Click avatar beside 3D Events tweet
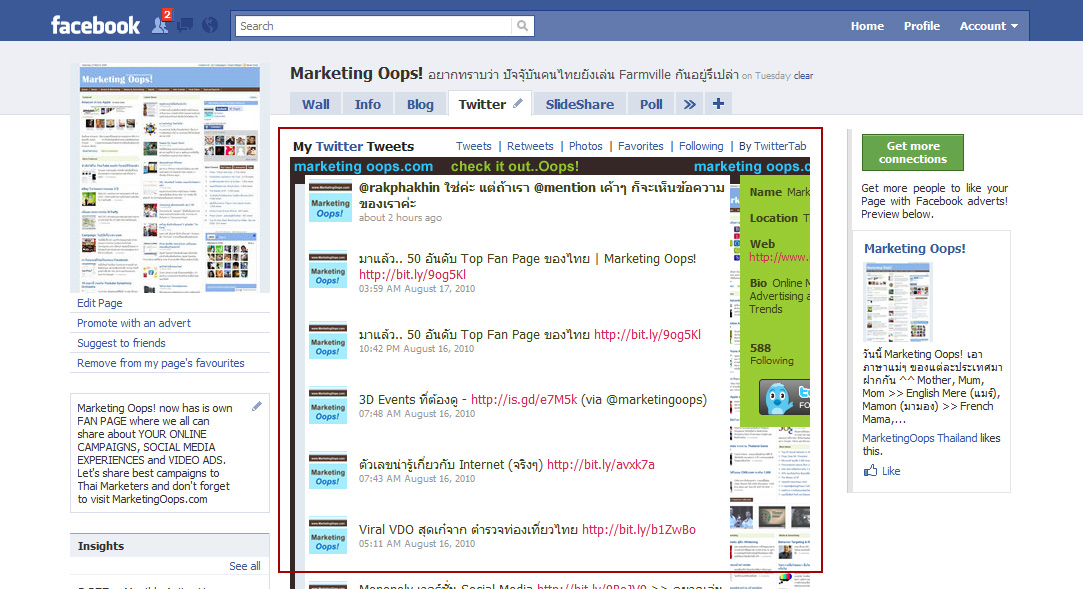Screen dimensions: 1083x589 tap(327, 405)
